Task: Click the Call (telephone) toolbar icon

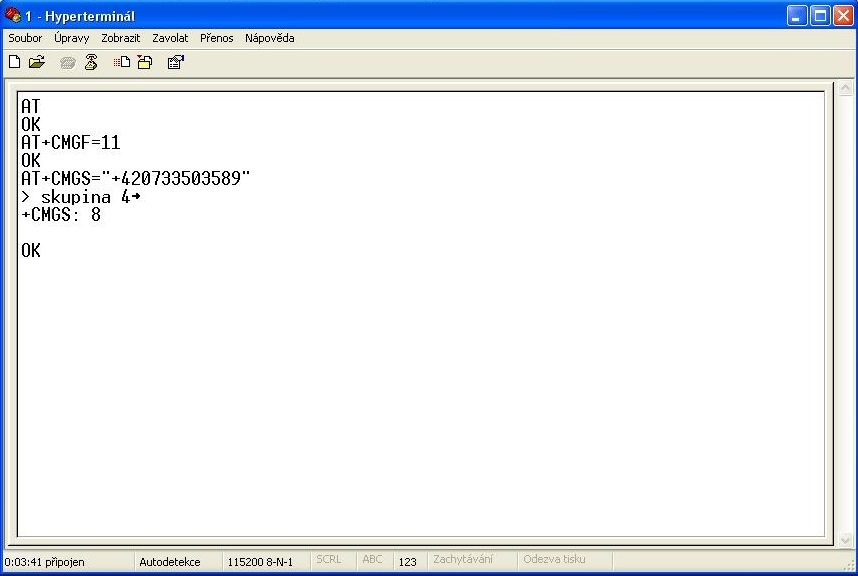Action: coord(68,63)
